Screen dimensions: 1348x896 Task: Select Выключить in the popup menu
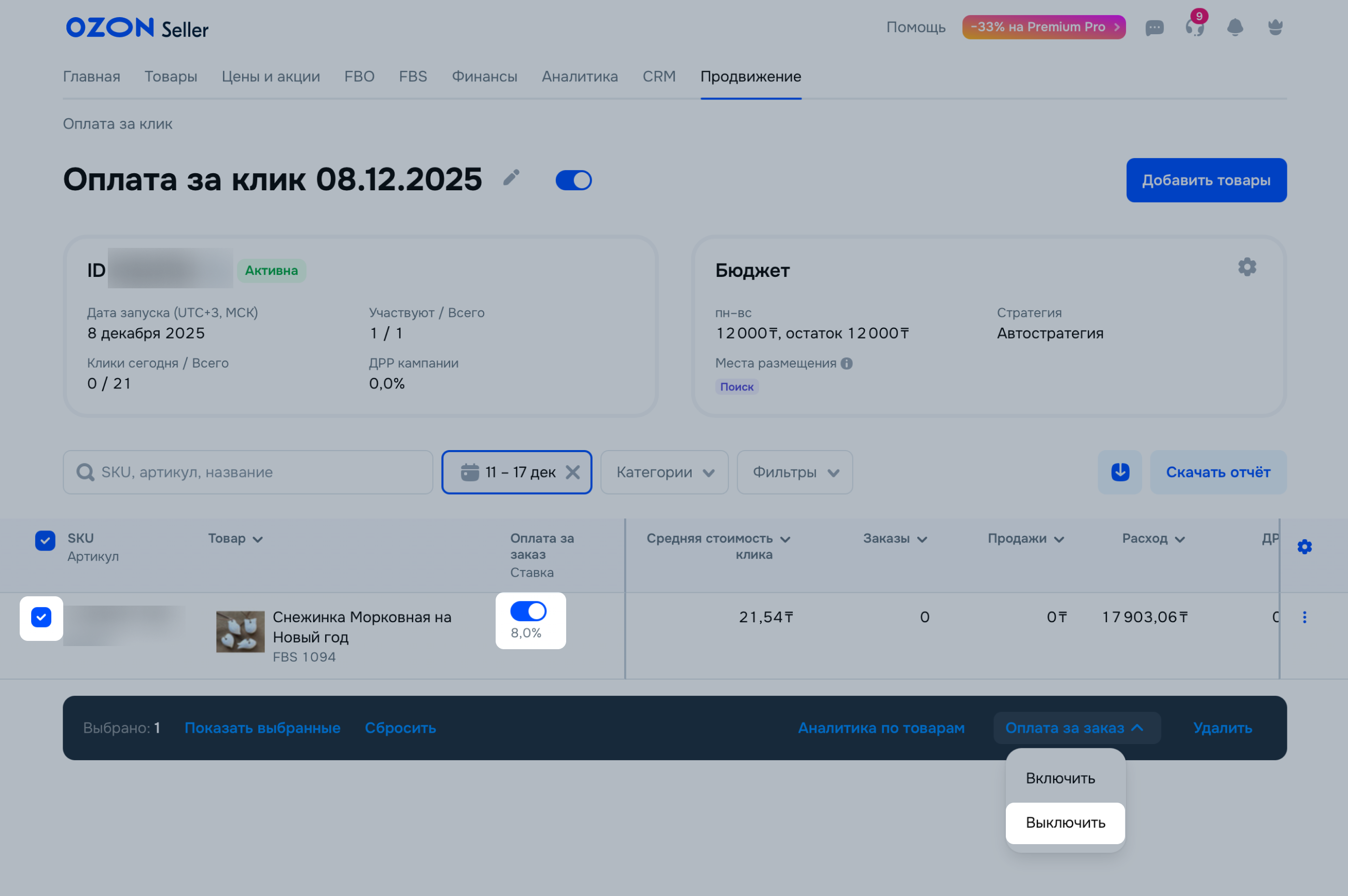(1065, 823)
